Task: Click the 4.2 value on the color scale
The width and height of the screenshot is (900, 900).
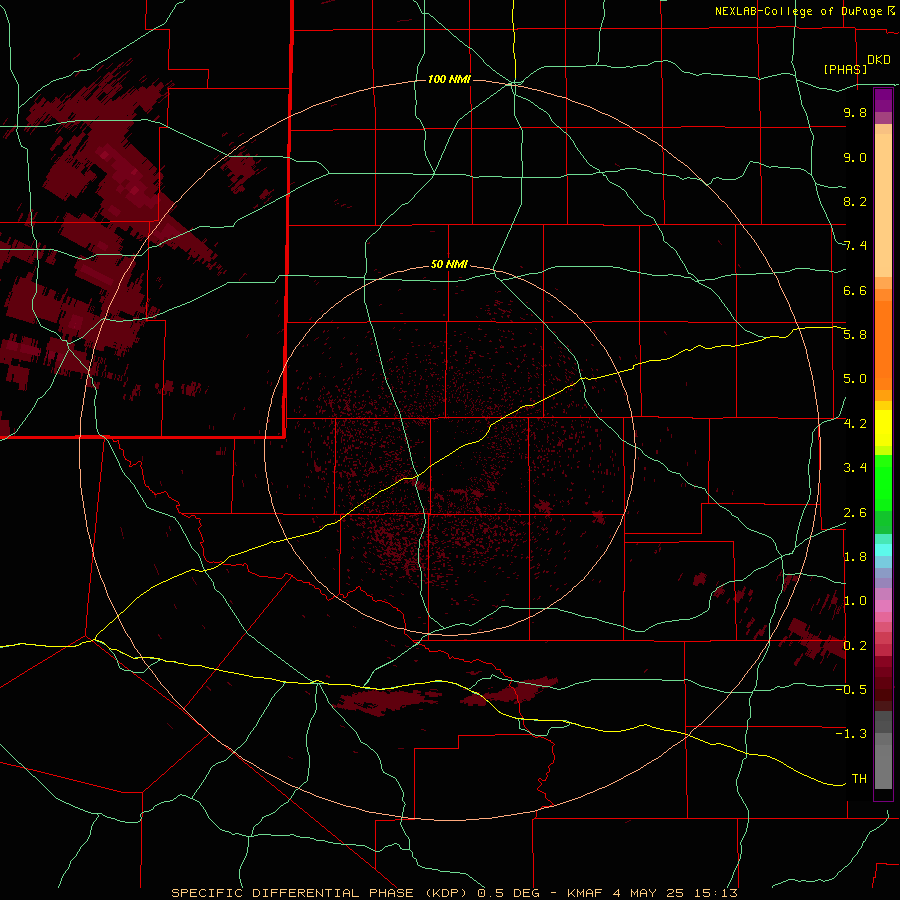Action: click(x=855, y=424)
